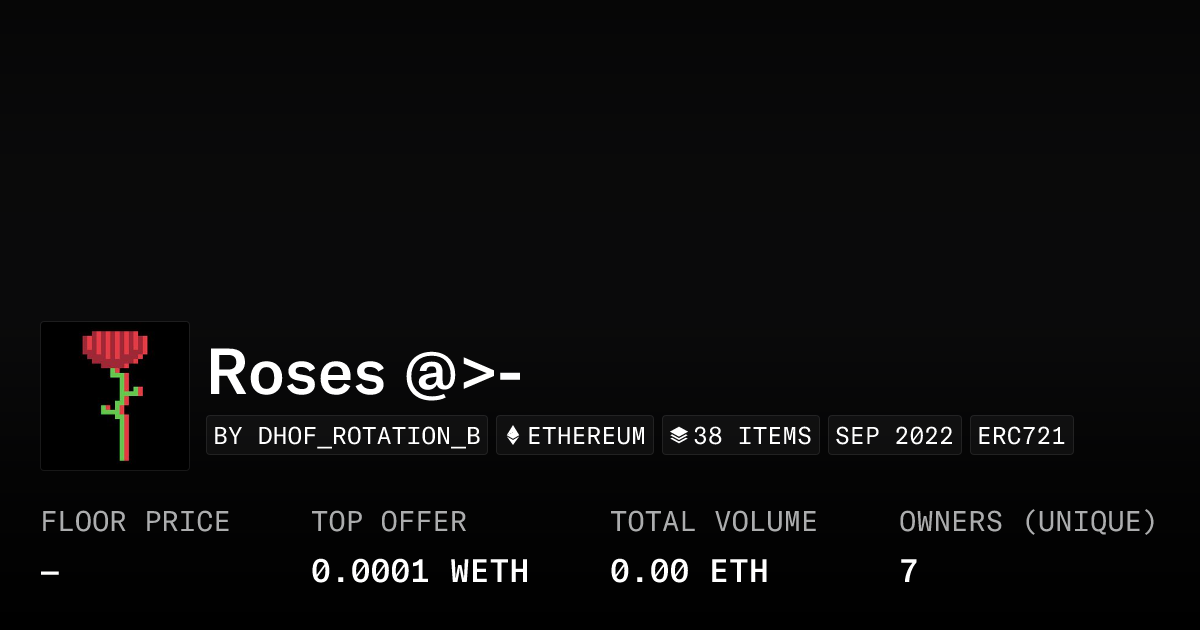The height and width of the screenshot is (630, 1200).
Task: Click the FLOOR PRICE stat label
Action: coord(135,522)
